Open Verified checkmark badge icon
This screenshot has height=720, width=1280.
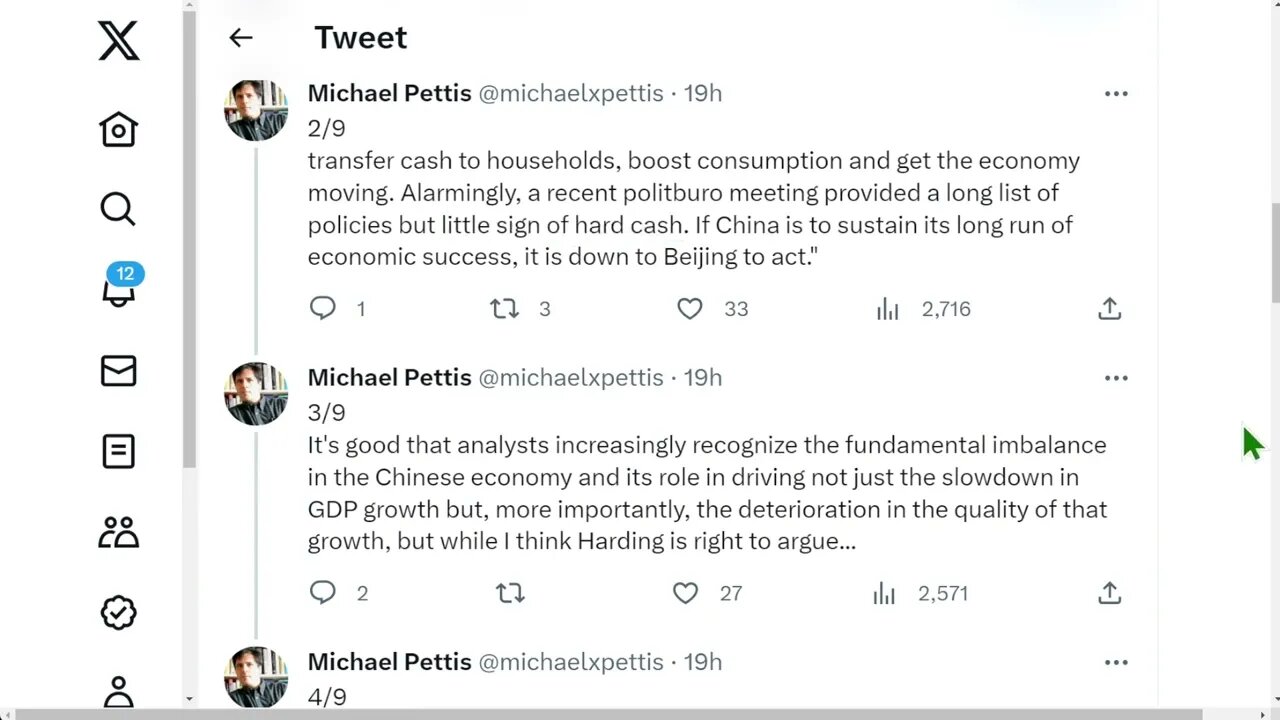(x=118, y=612)
